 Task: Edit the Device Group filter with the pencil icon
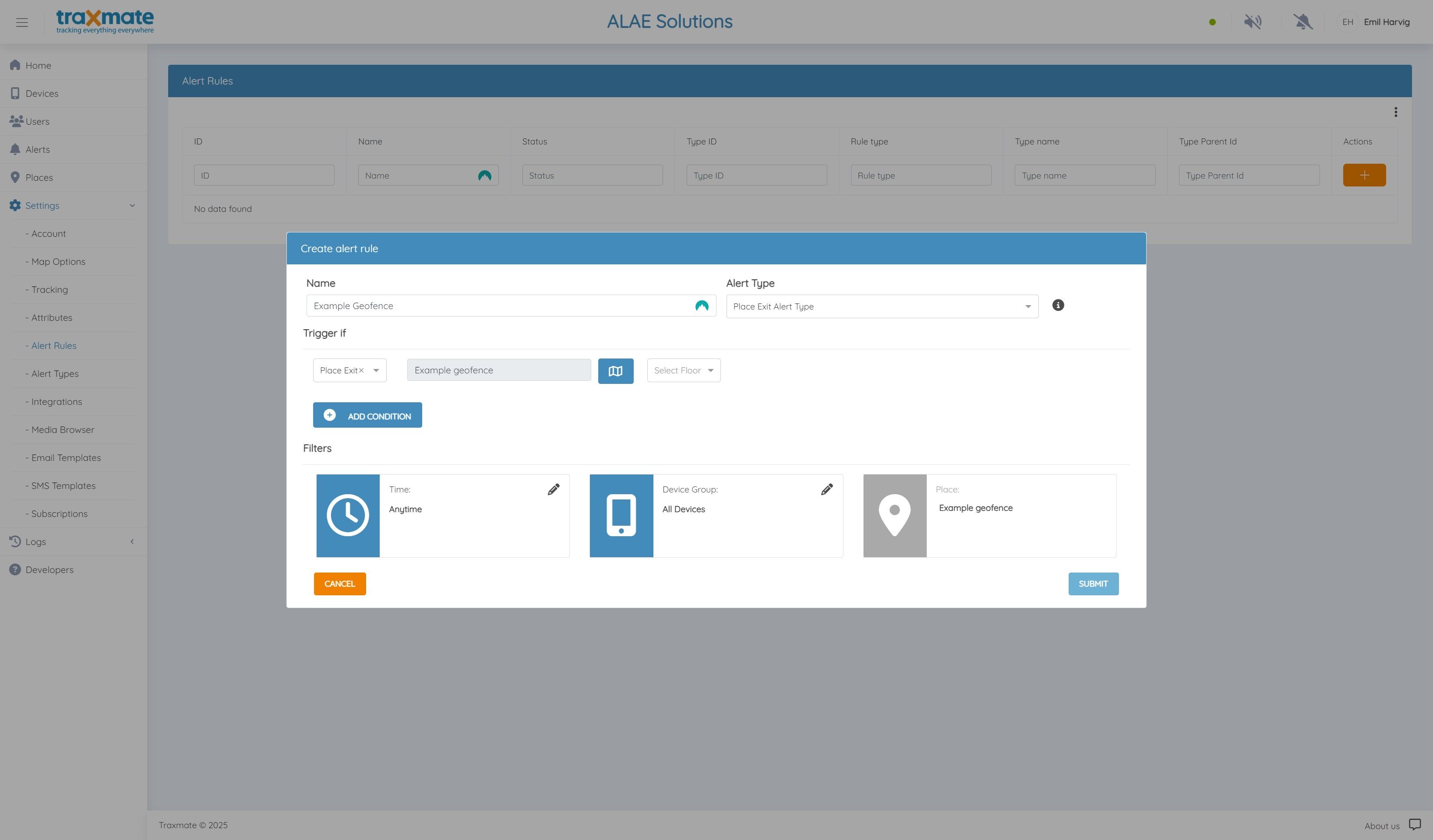(x=827, y=489)
